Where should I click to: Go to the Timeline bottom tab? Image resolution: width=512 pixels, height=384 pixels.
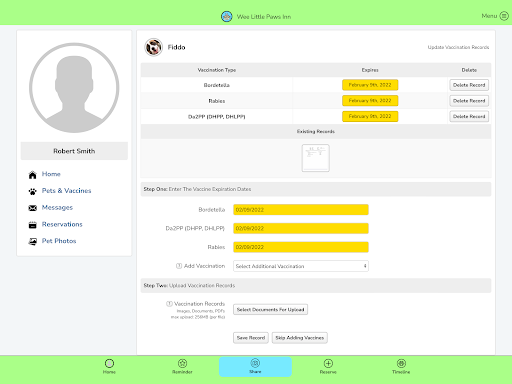click(401, 366)
